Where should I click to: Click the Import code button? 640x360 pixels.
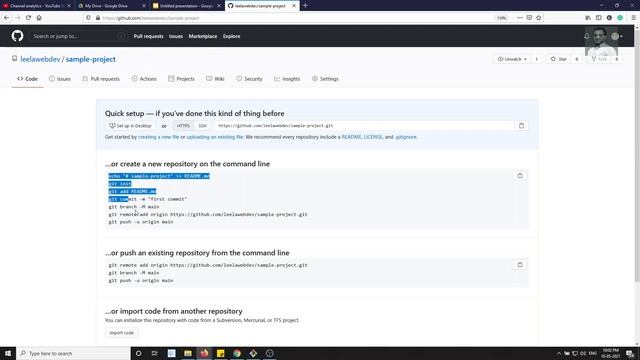[122, 333]
